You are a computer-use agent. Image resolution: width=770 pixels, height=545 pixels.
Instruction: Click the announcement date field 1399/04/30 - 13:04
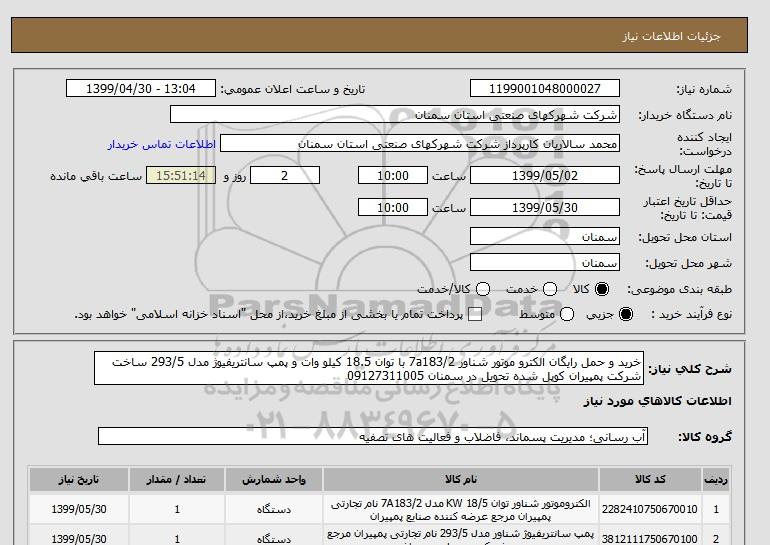[140, 88]
